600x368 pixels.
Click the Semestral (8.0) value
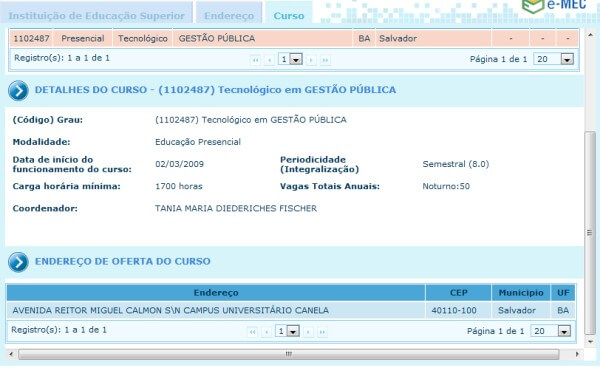point(456,164)
